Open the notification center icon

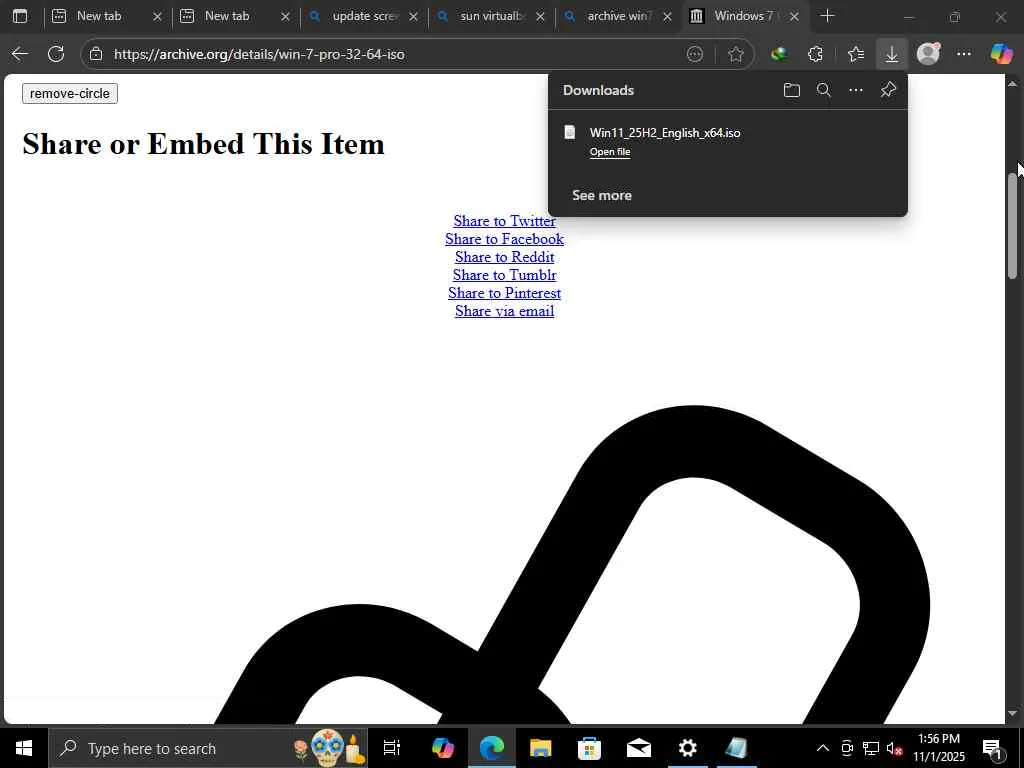pyautogui.click(x=992, y=748)
